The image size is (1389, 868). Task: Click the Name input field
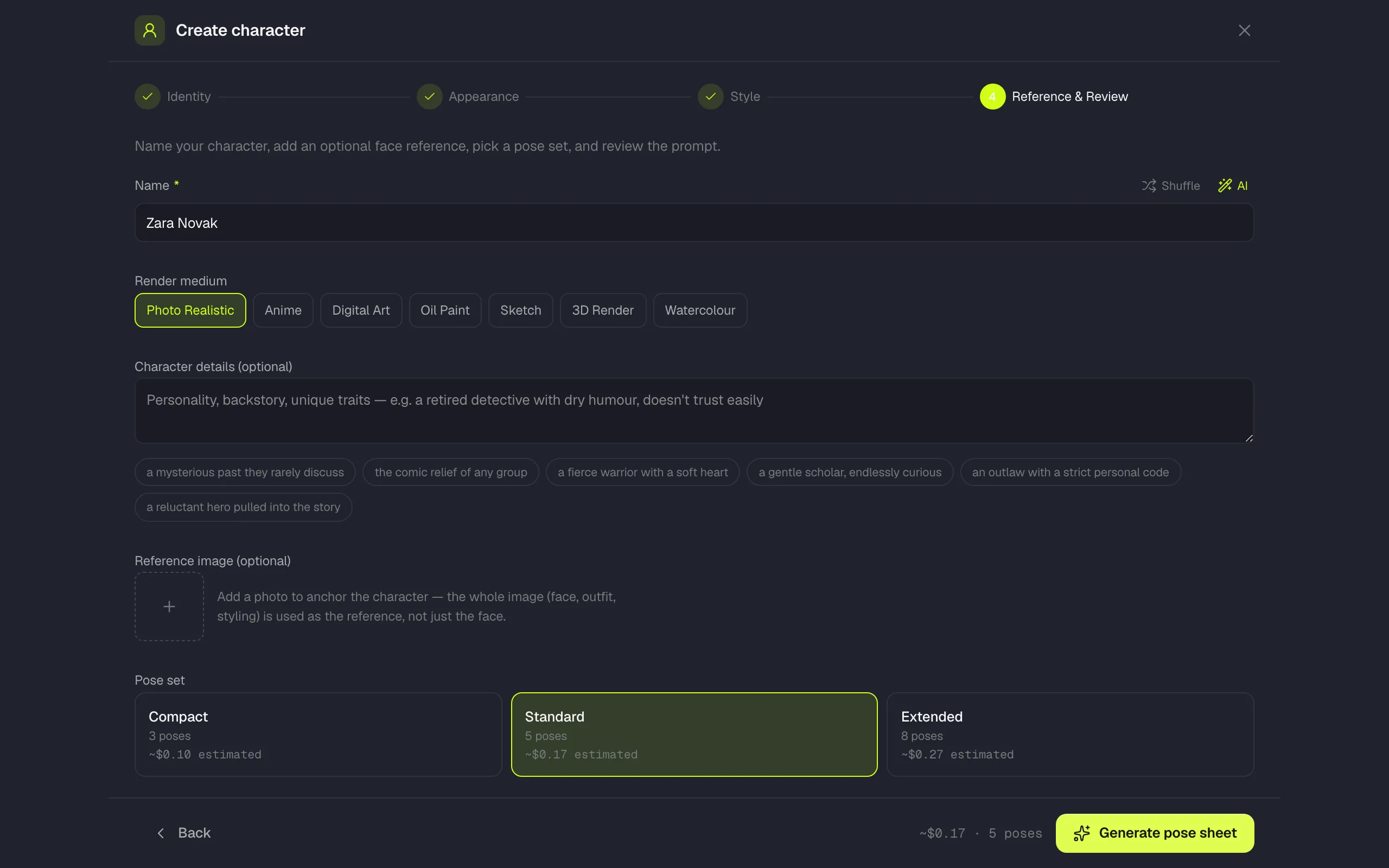coord(694,223)
